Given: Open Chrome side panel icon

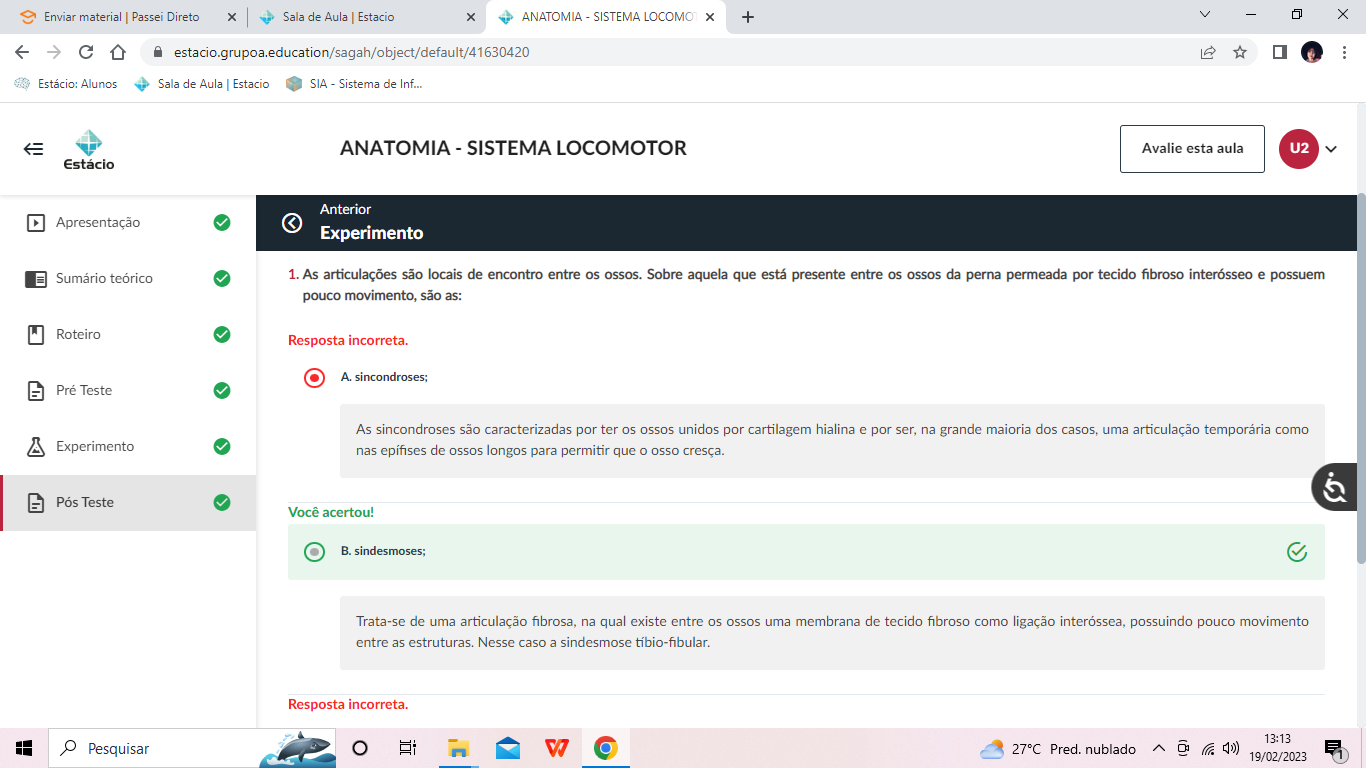Looking at the screenshot, I should pyautogui.click(x=1279, y=52).
